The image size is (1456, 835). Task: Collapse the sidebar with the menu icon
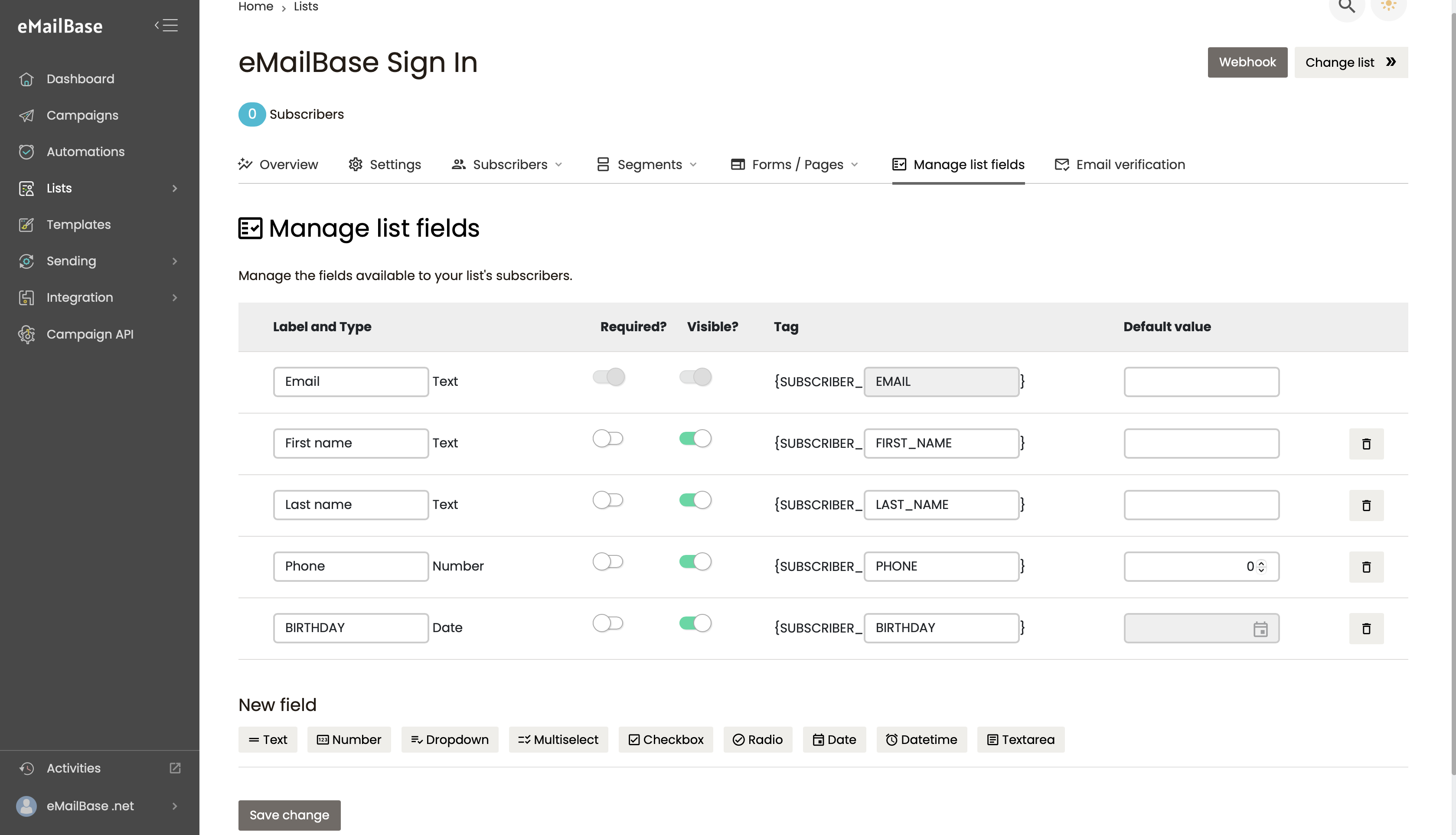coord(166,25)
